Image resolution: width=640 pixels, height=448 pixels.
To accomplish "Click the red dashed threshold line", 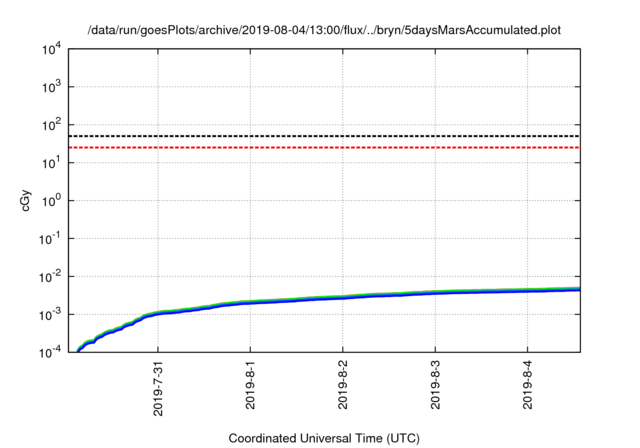I will coord(324,147).
